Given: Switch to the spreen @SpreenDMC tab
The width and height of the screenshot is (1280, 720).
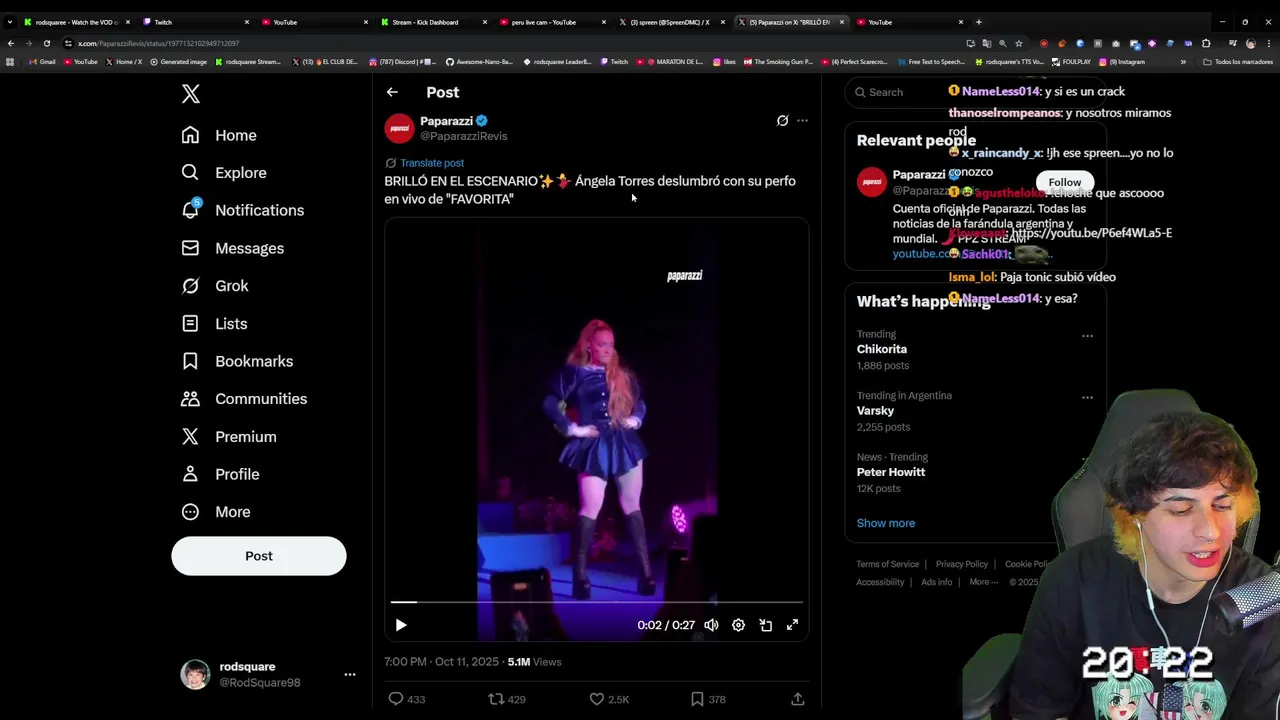Looking at the screenshot, I should [670, 22].
